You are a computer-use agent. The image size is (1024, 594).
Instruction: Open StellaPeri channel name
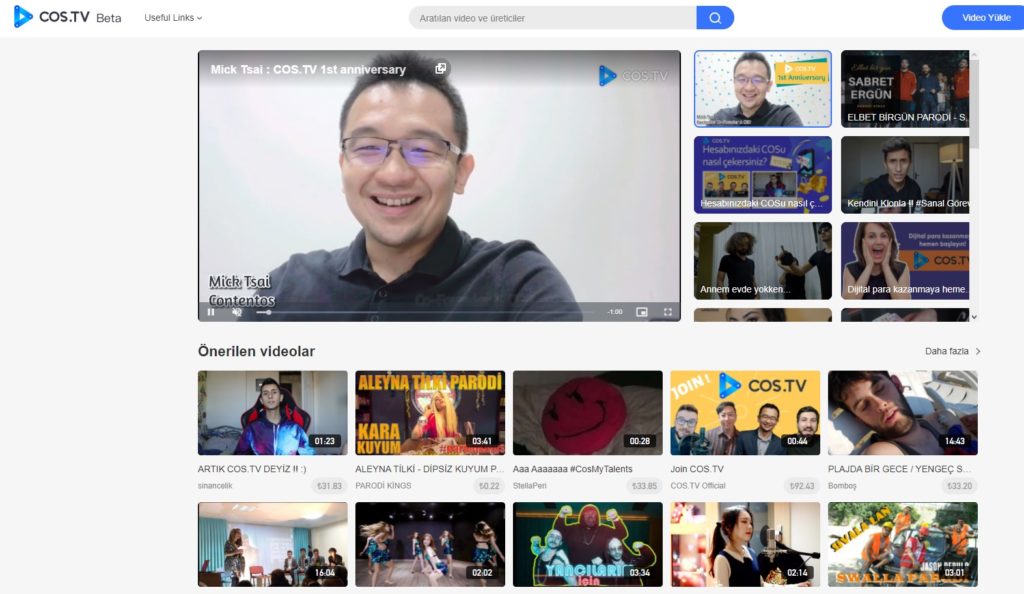[x=530, y=486]
